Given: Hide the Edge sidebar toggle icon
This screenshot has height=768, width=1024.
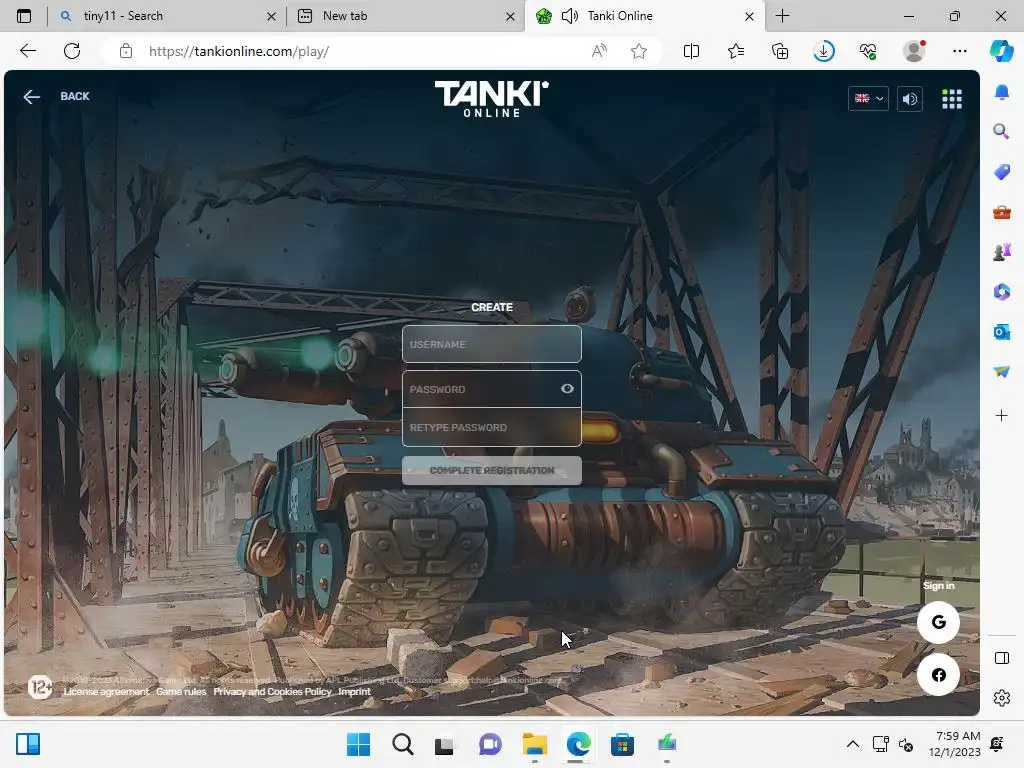Looking at the screenshot, I should (x=1001, y=658).
